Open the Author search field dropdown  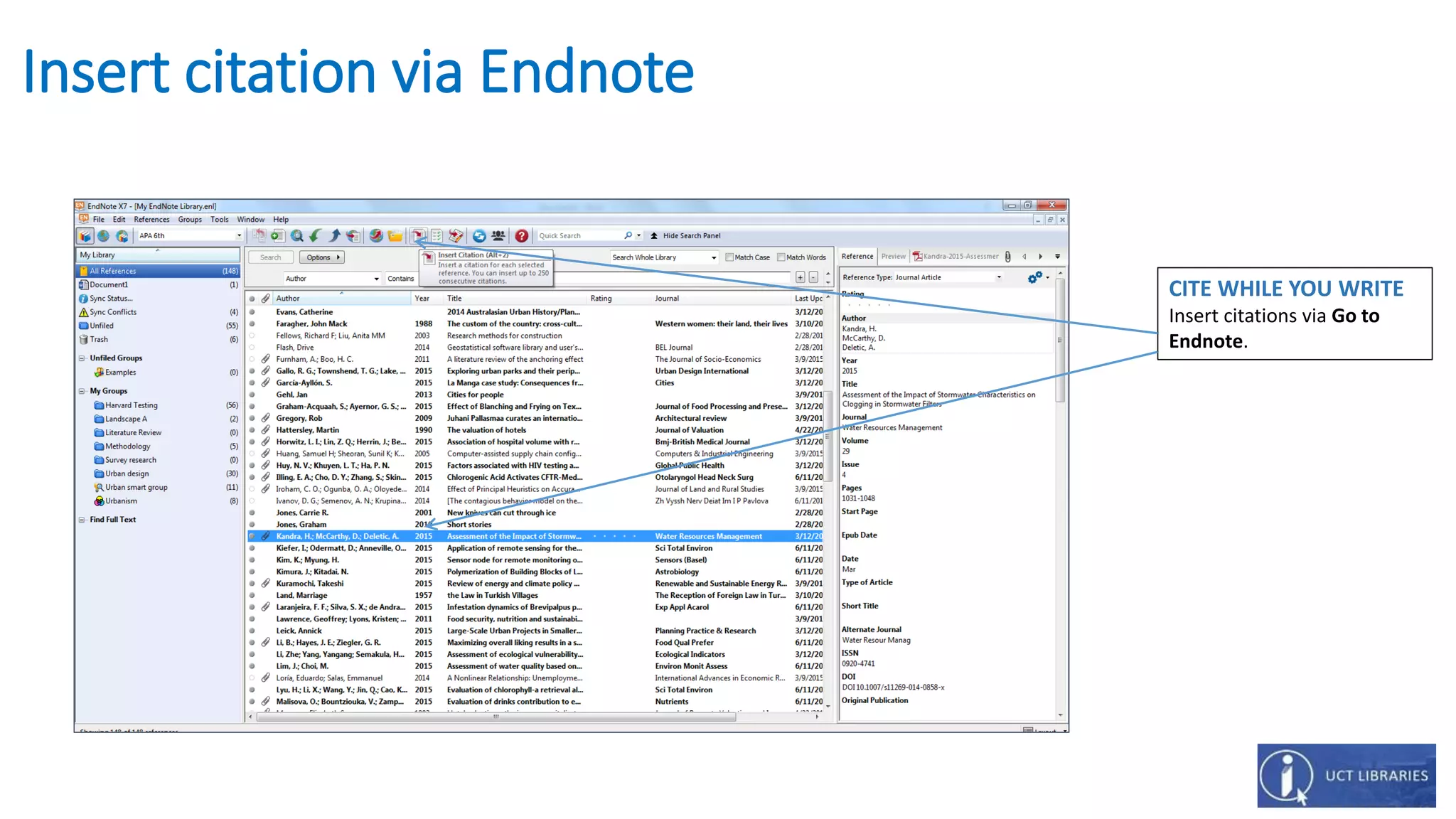click(x=333, y=279)
